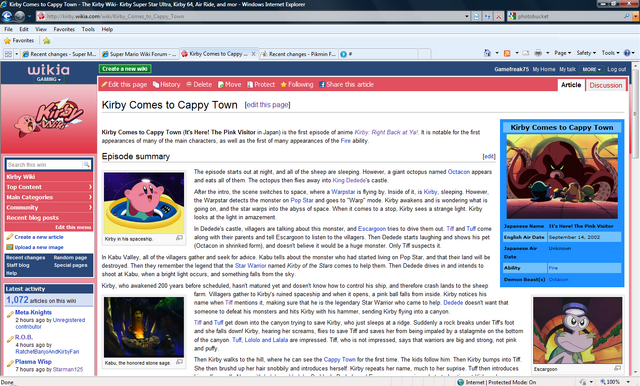Click Edit this page button

[x=124, y=84]
